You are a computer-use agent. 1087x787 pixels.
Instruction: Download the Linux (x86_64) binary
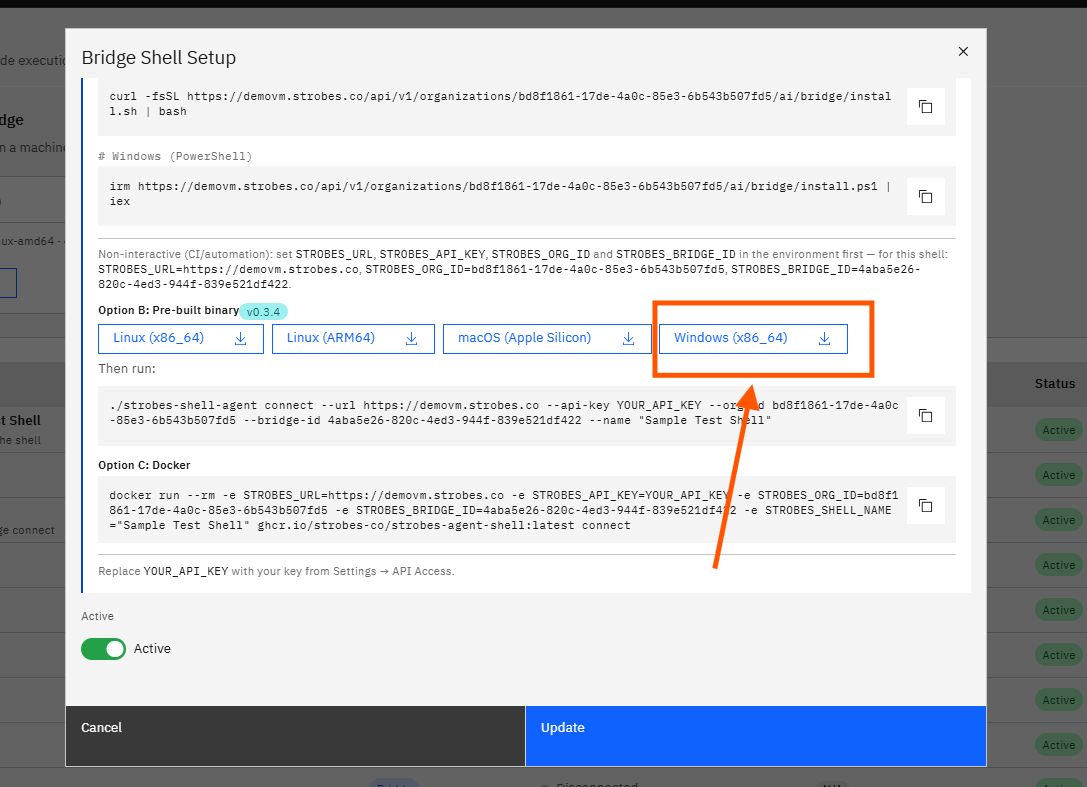click(x=181, y=338)
